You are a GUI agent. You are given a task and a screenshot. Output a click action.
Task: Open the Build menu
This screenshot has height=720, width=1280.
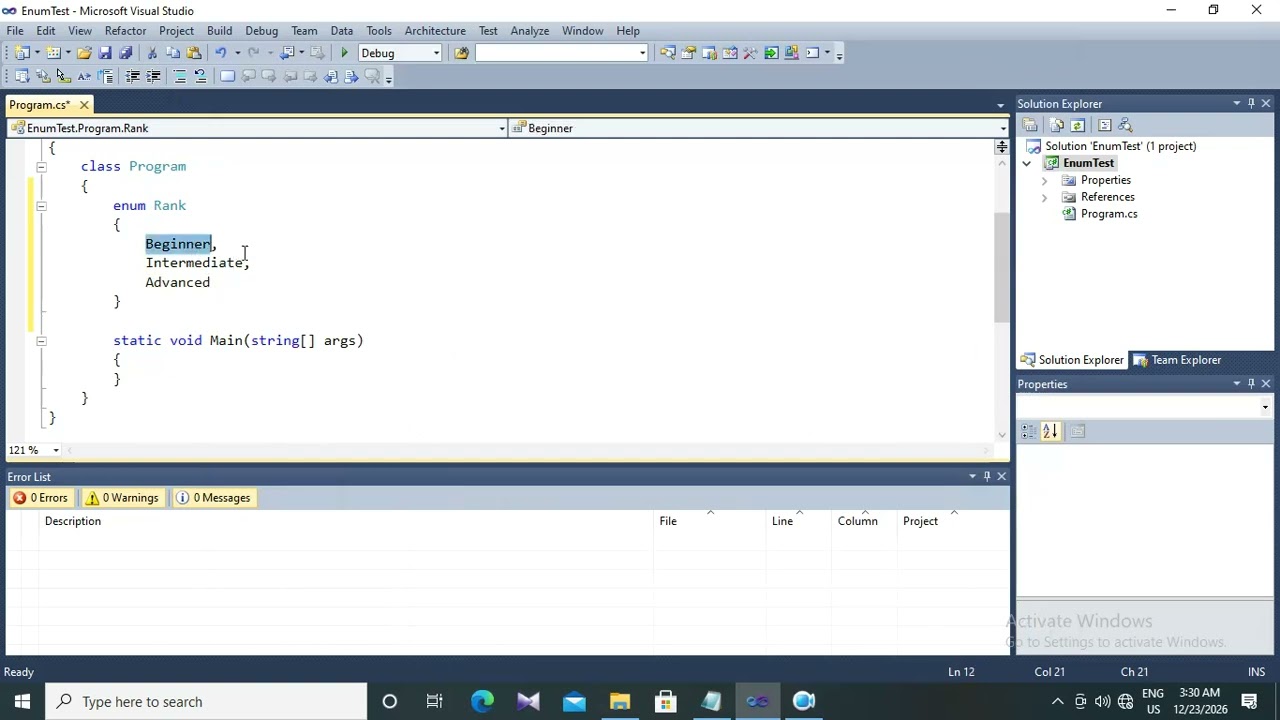coord(219,30)
